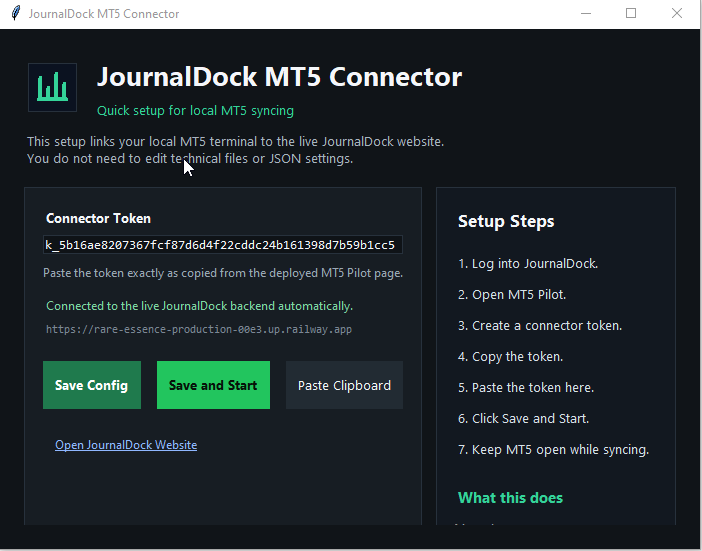This screenshot has height=551, width=702.
Task: Click step '3. Create a connector token.'
Action: tap(540, 325)
